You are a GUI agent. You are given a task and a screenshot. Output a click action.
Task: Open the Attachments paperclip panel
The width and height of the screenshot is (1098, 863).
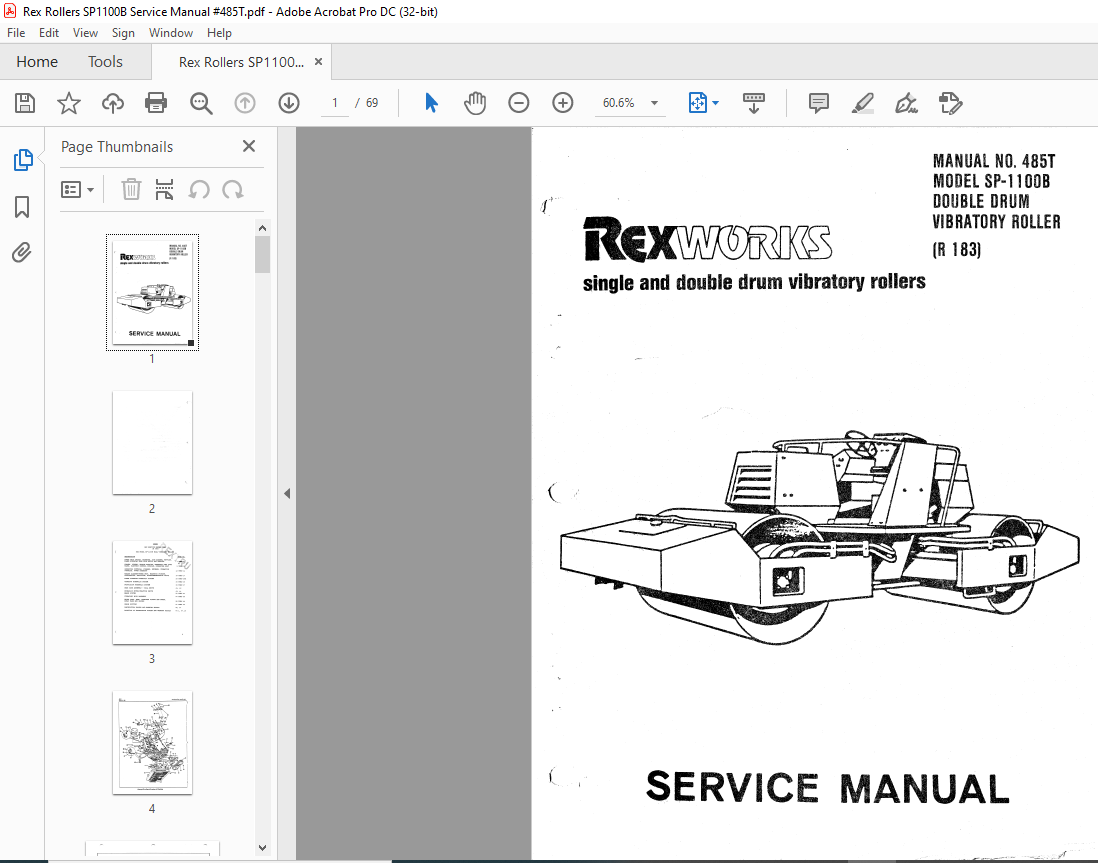(x=22, y=252)
